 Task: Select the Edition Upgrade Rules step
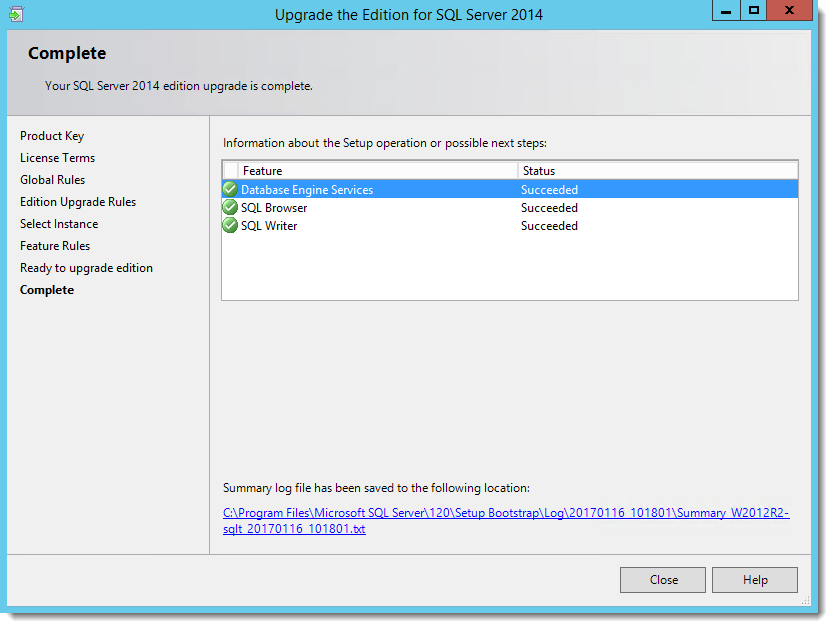click(x=78, y=202)
